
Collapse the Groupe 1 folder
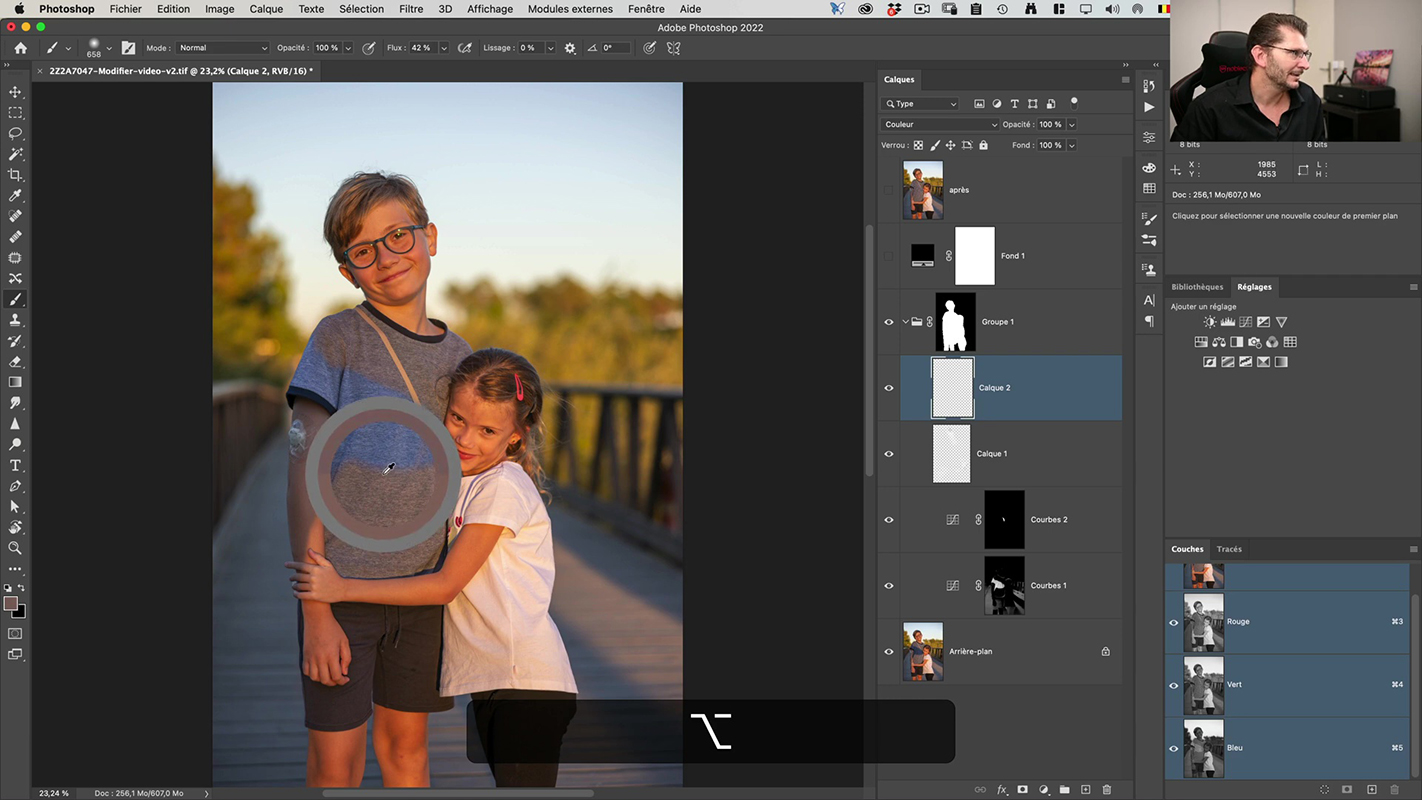pyautogui.click(x=905, y=322)
